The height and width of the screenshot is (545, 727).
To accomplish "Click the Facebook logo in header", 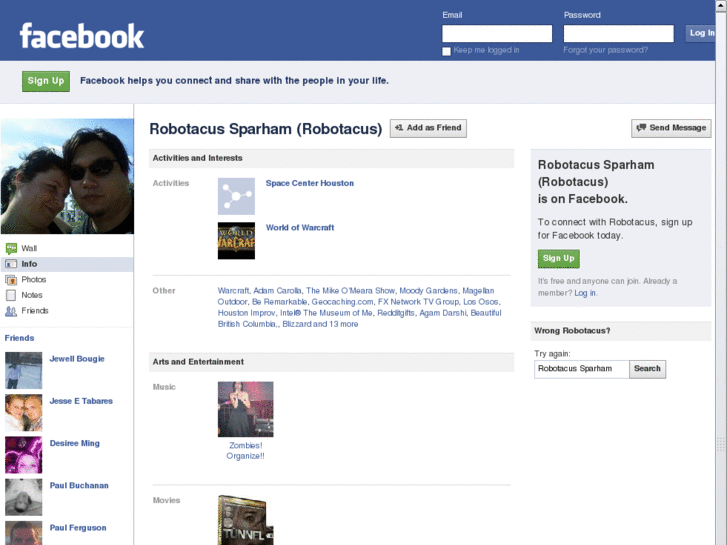I will (x=82, y=36).
